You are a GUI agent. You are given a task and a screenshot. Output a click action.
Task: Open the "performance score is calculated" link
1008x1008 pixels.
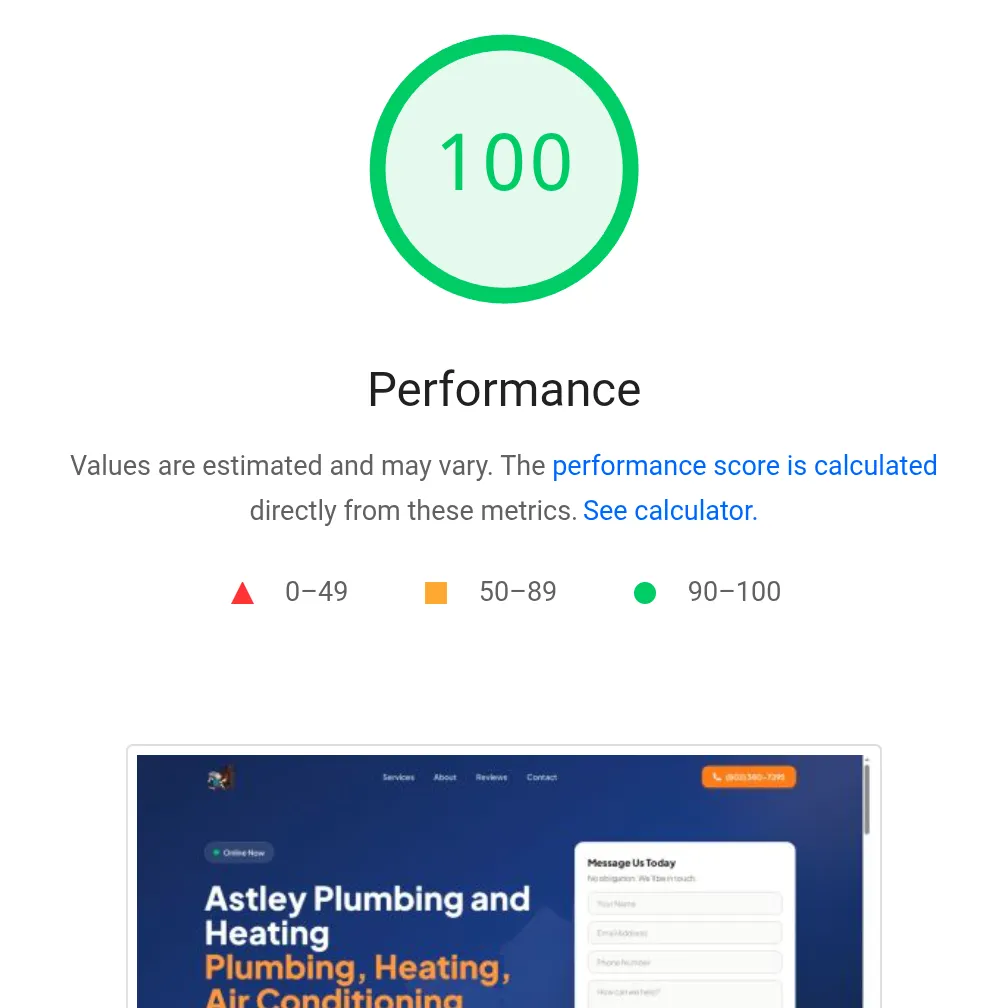point(744,466)
